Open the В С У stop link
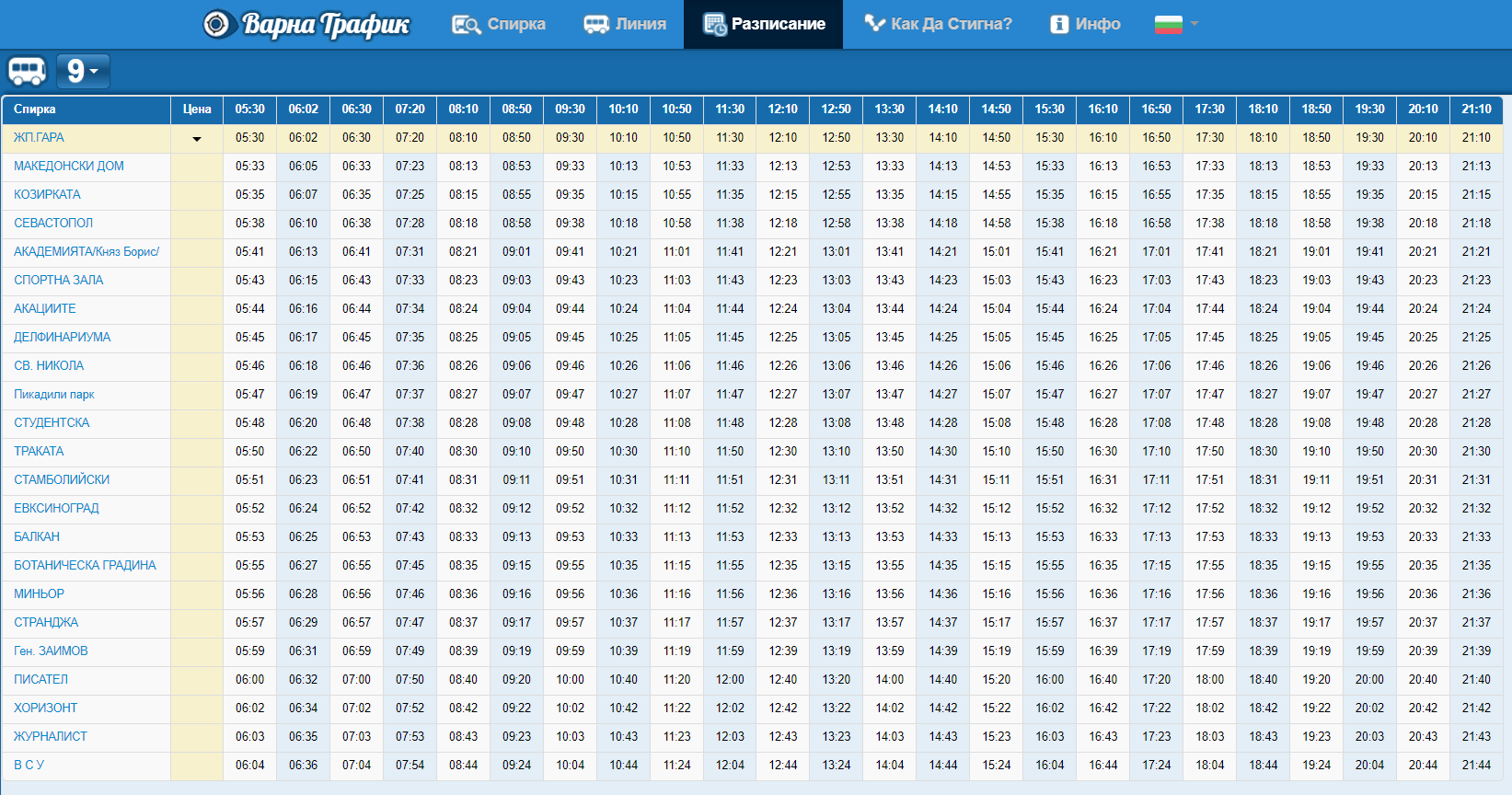The height and width of the screenshot is (795, 1512). (x=29, y=765)
